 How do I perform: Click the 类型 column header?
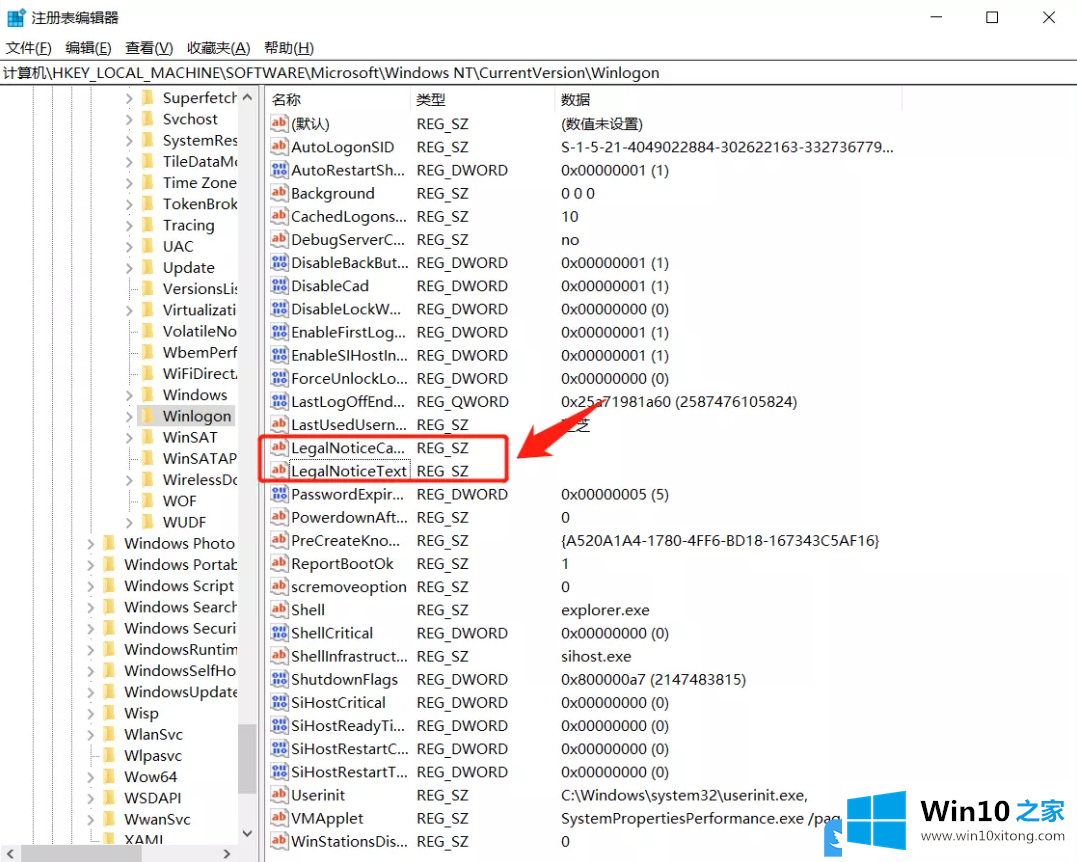tap(482, 100)
